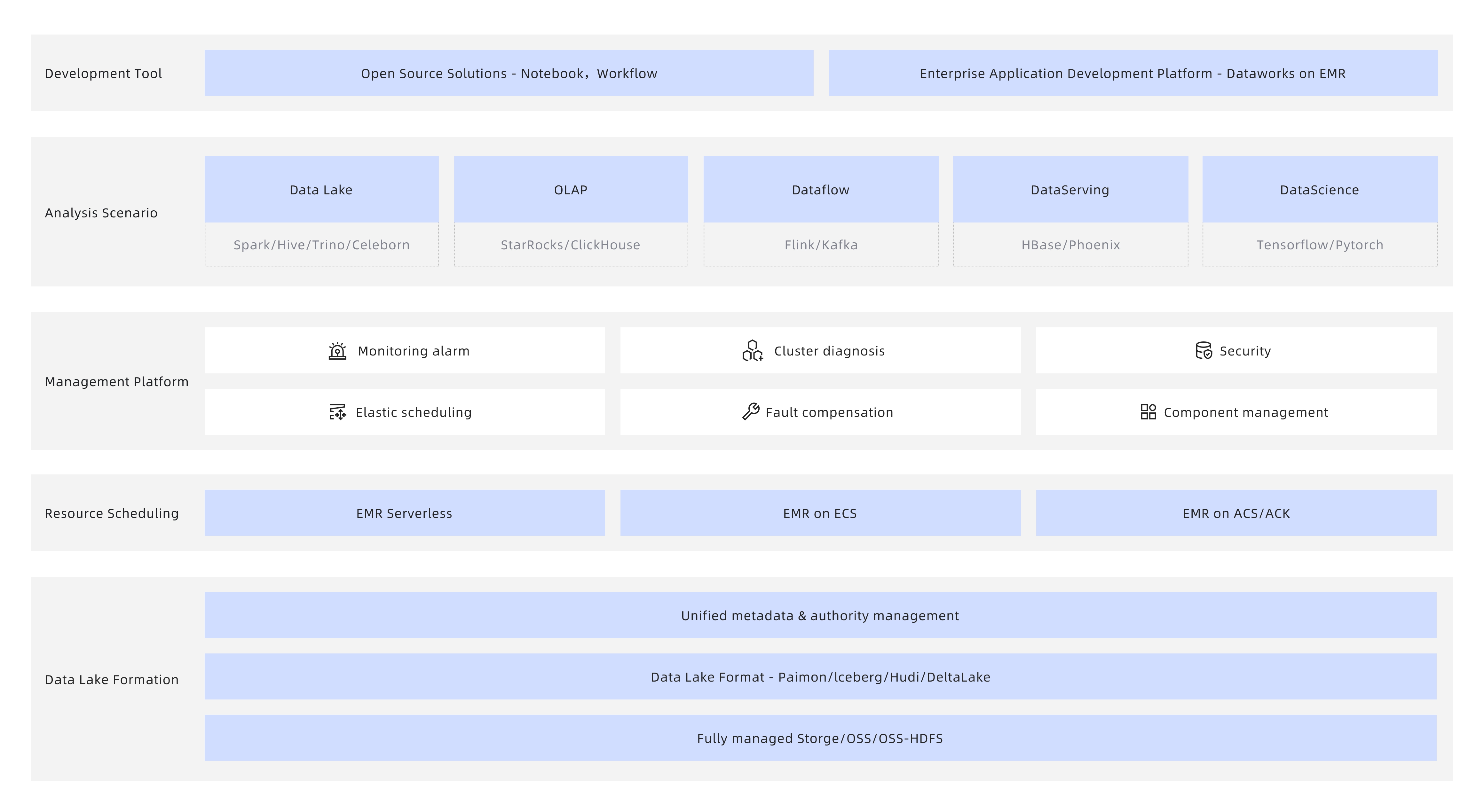Viewport: 1484px width, 812px height.
Task: Click Unified metadata & authority management bar
Action: click(x=820, y=615)
